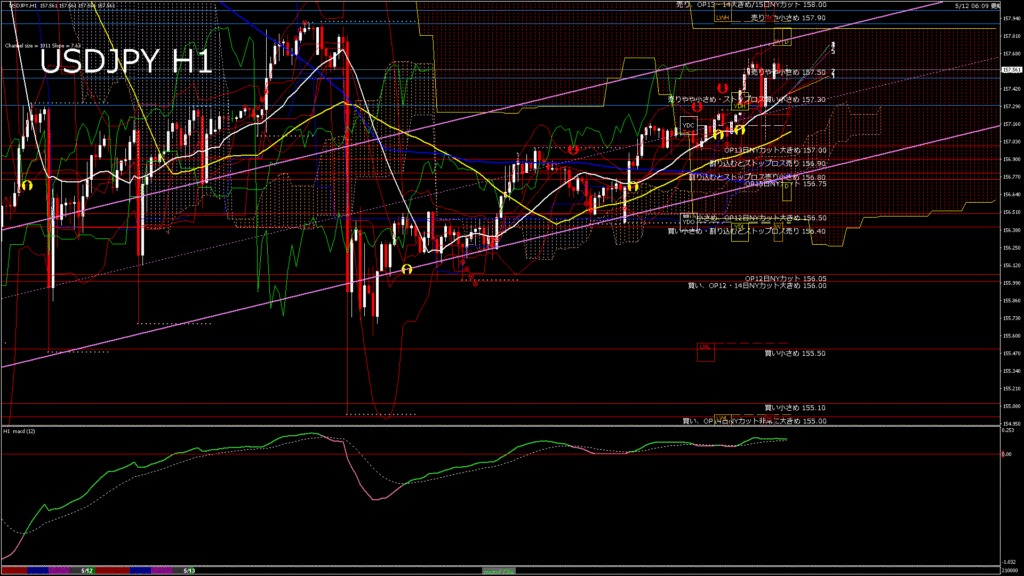Click the 買い小さめ 155.10 level label
The height and width of the screenshot is (576, 1024).
pyautogui.click(x=795, y=408)
